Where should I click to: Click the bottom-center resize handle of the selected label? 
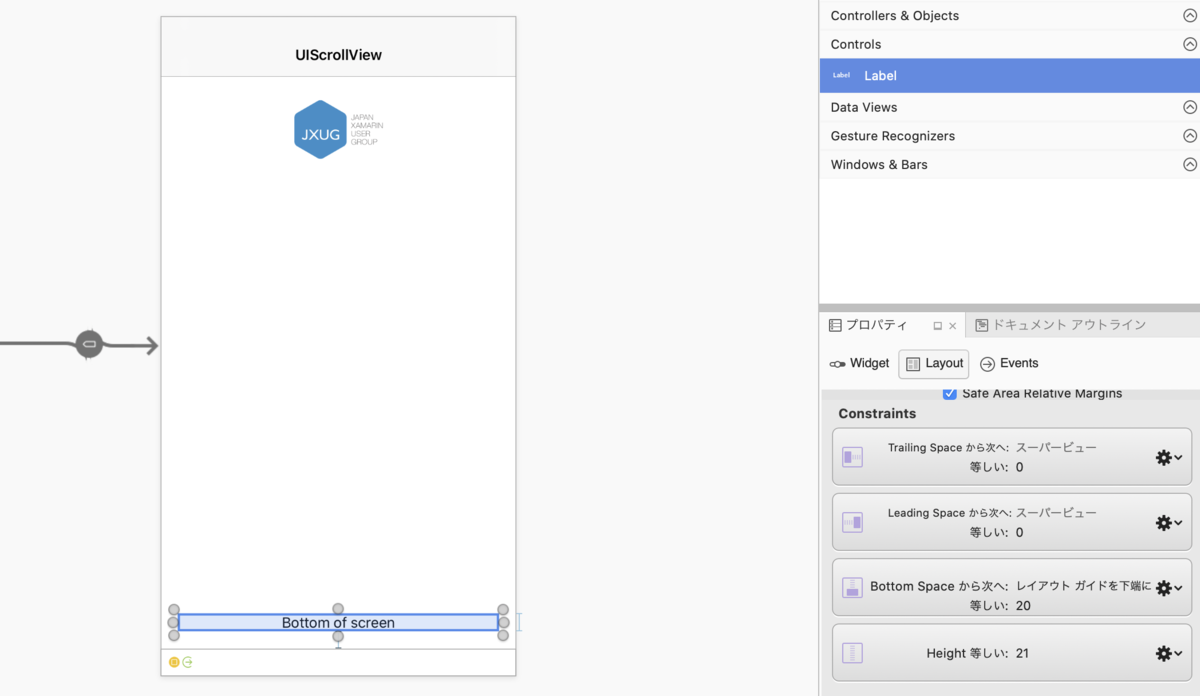click(x=338, y=636)
